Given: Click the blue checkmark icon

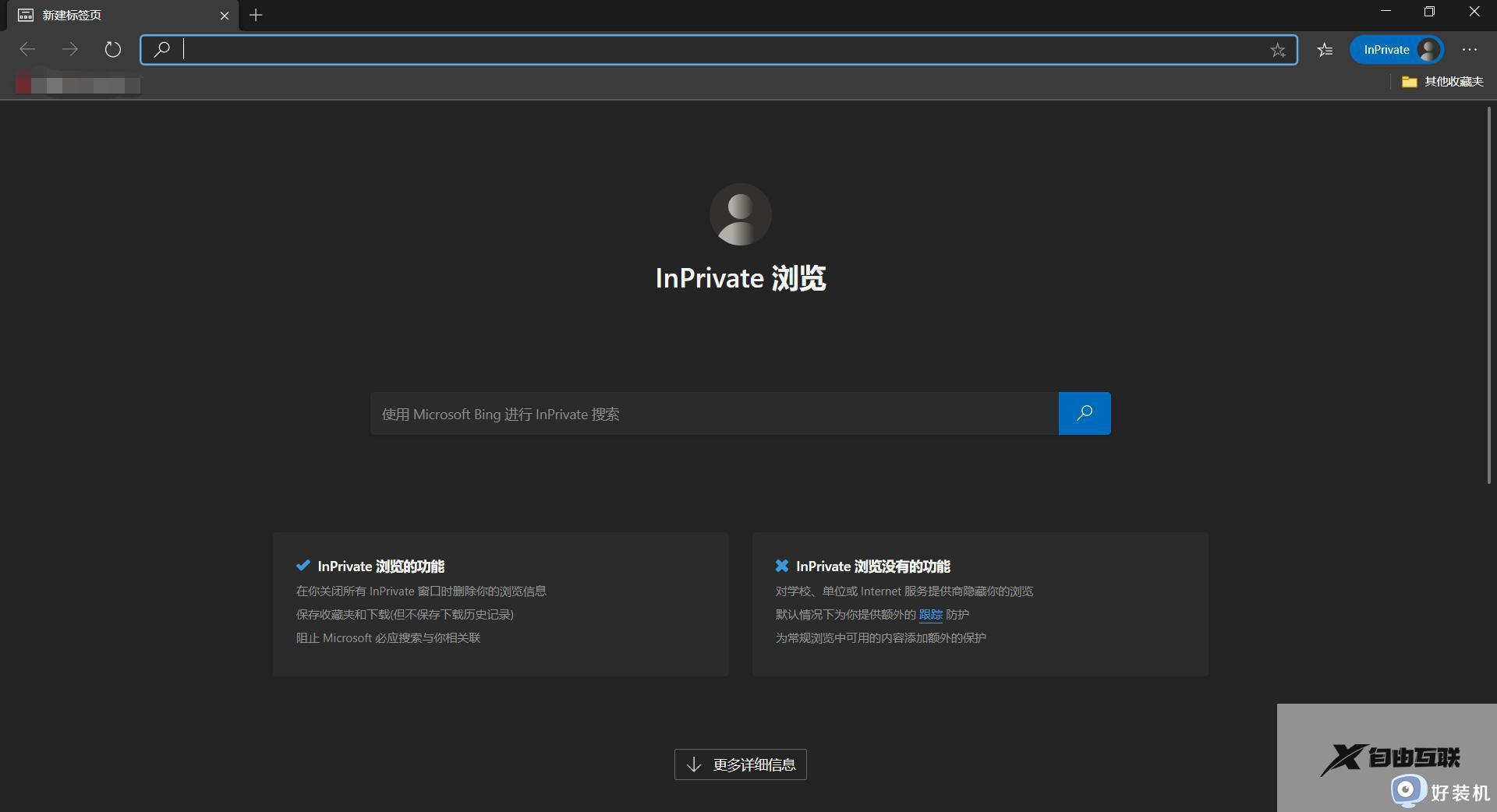Looking at the screenshot, I should tap(303, 566).
